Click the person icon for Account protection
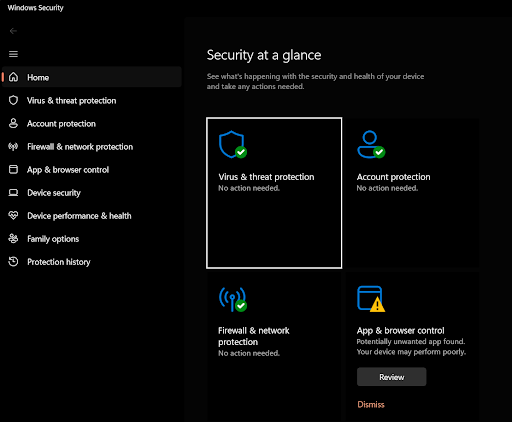Viewport: 512px width, 422px height. click(13, 123)
